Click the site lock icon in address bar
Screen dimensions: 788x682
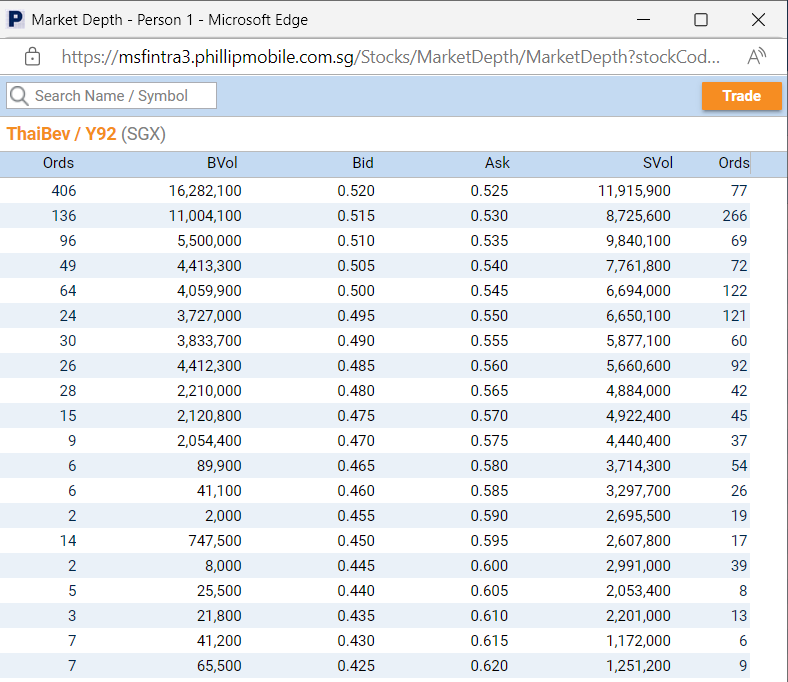pos(33,57)
